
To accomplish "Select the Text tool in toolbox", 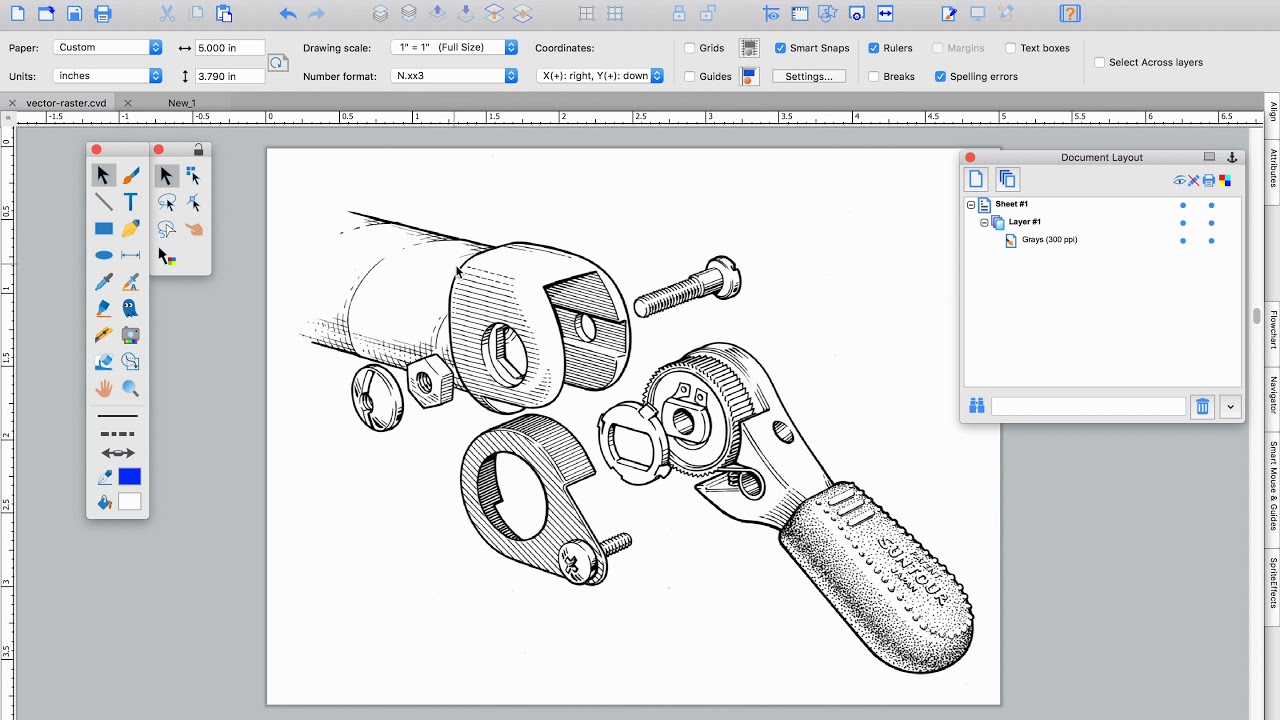I will coord(130,202).
